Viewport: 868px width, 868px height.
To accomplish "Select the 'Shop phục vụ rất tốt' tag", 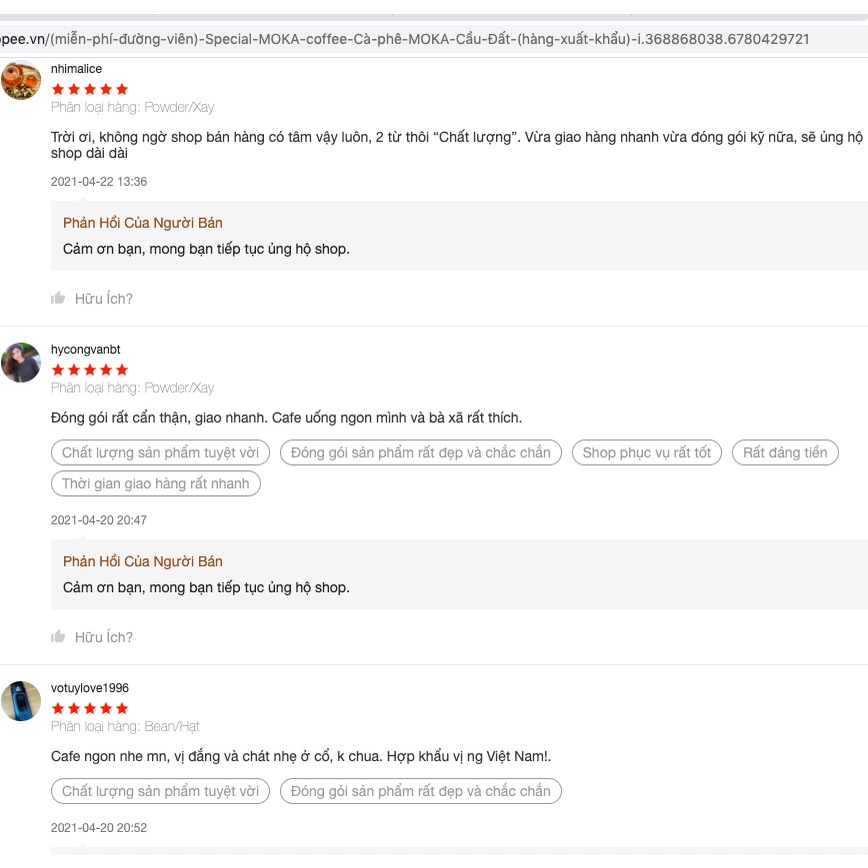I will point(647,452).
